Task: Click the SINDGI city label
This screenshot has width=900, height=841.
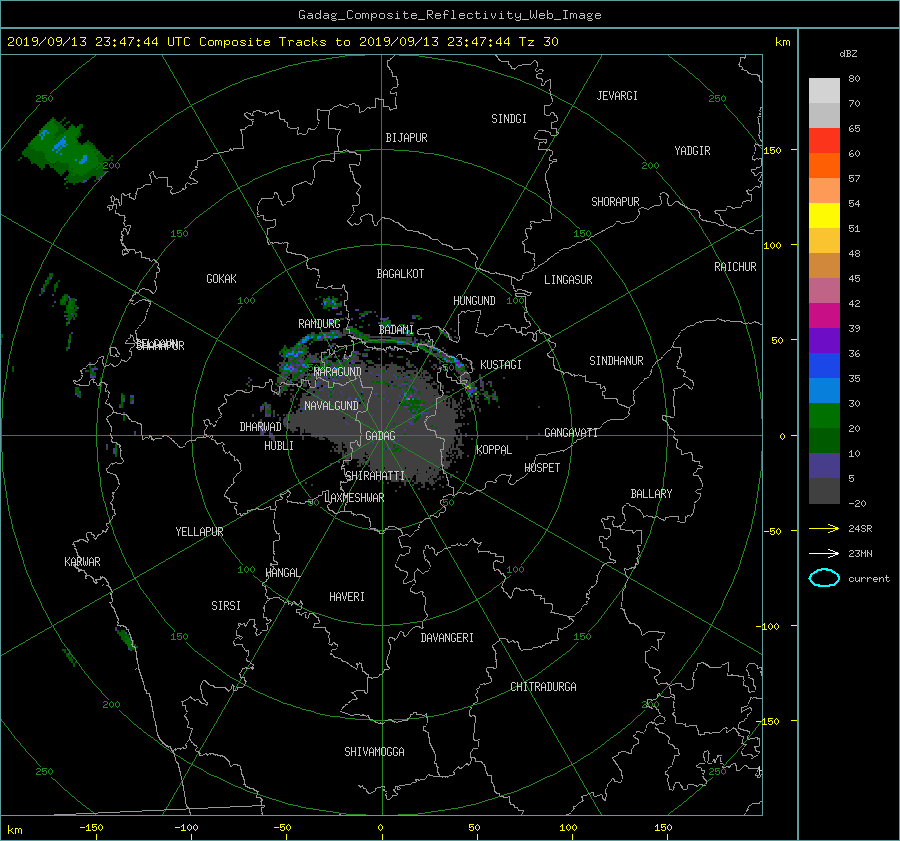Action: pyautogui.click(x=509, y=119)
